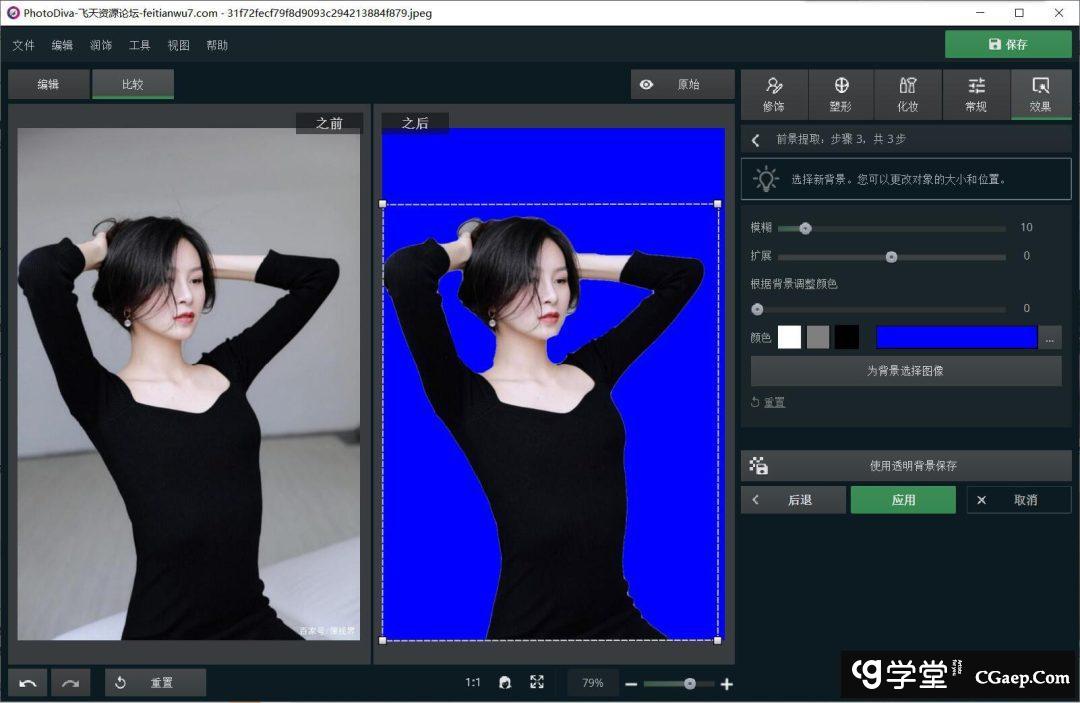1080x703 pixels.
Task: Pick the white background color swatch
Action: (789, 338)
